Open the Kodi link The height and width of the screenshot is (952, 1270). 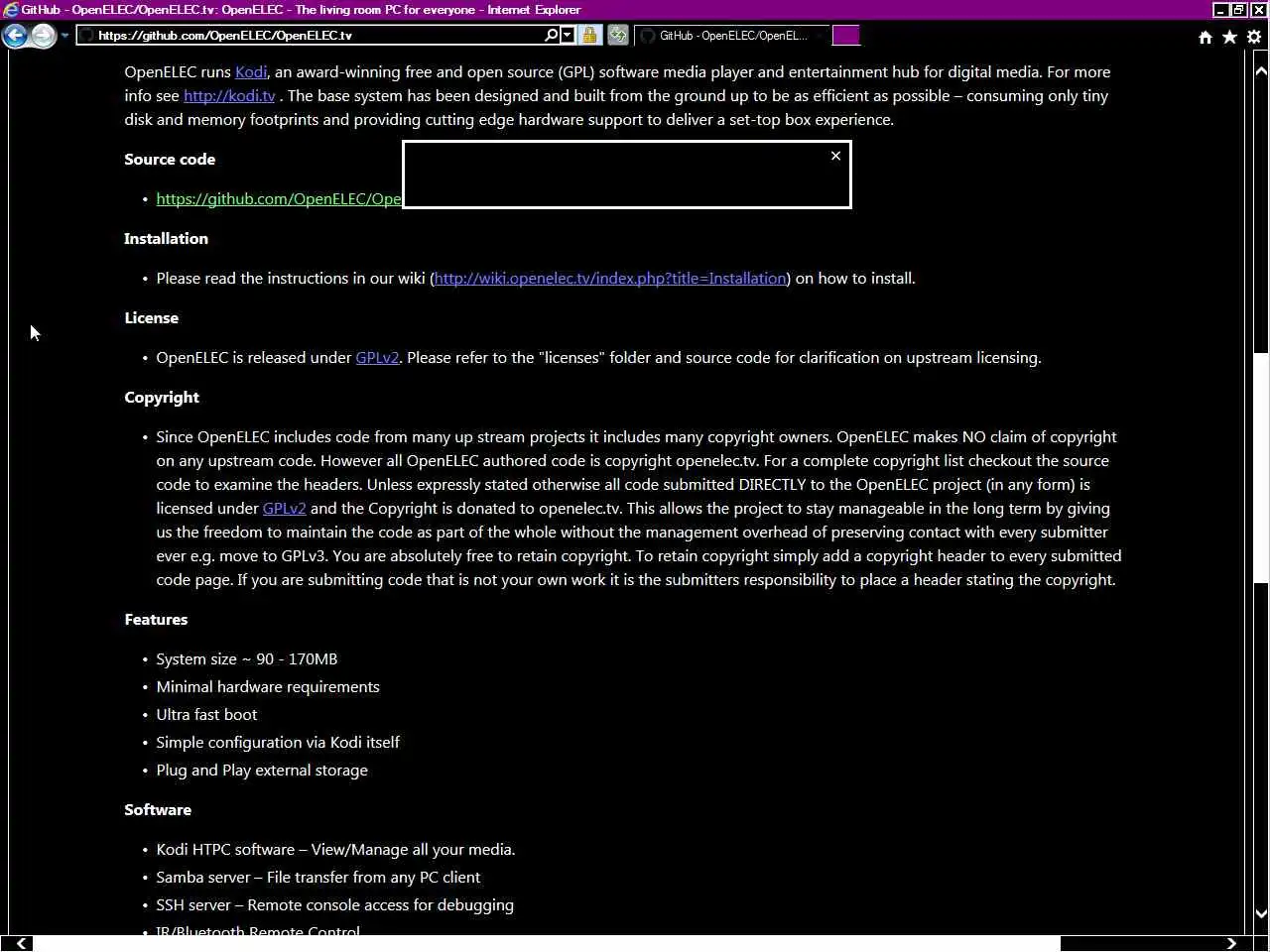pyautogui.click(x=251, y=72)
